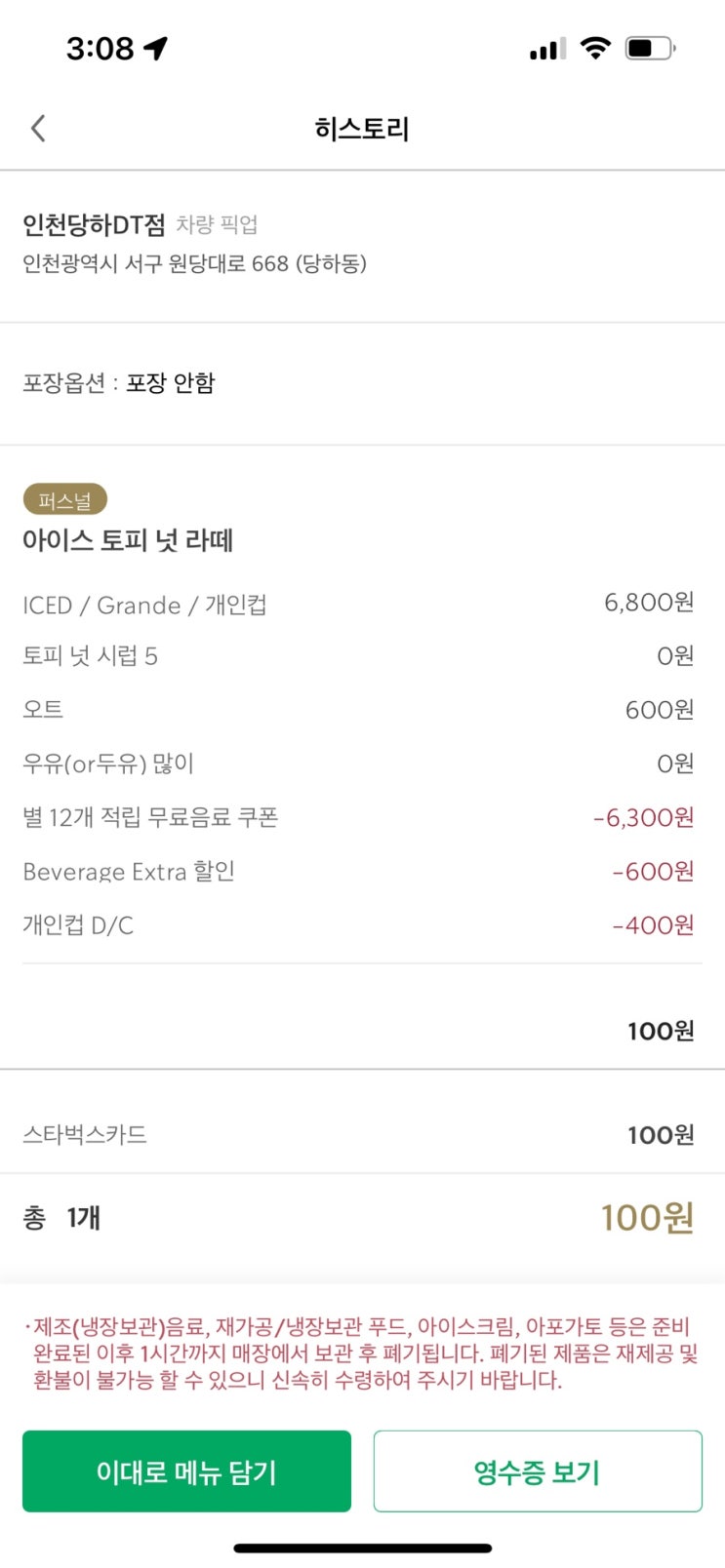Image resolution: width=725 pixels, height=1568 pixels.
Task: Tap the 오트 600원 option row
Action: click(x=358, y=709)
